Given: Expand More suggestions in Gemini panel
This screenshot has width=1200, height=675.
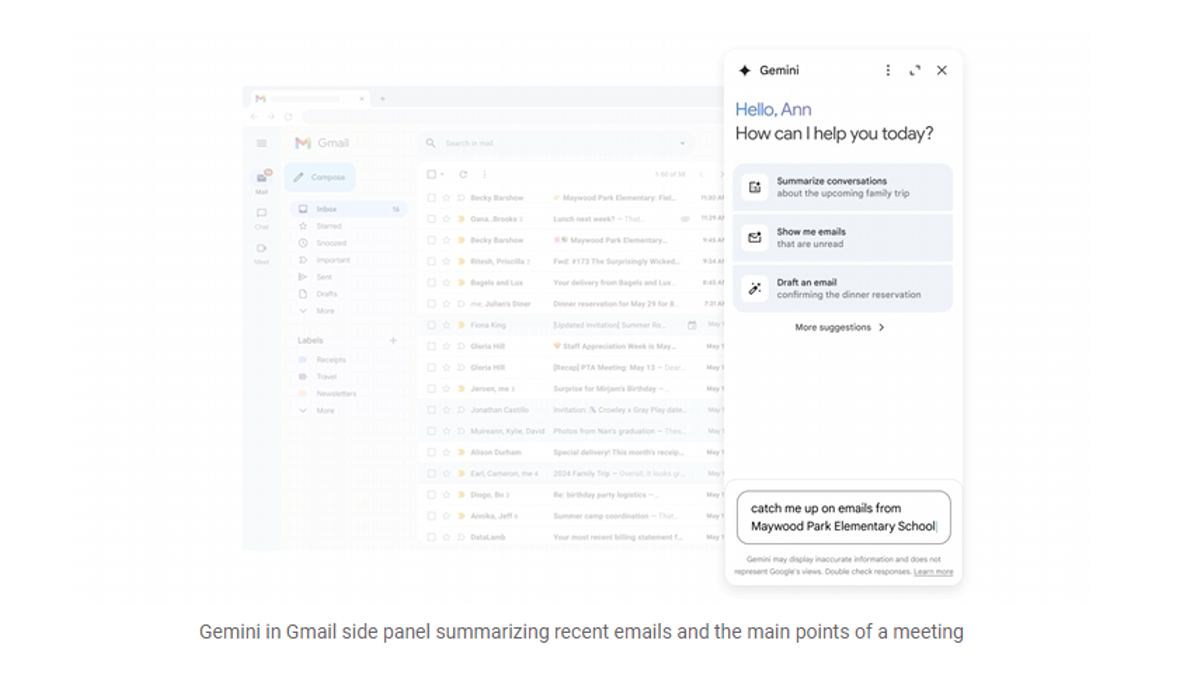Looking at the screenshot, I should point(840,327).
